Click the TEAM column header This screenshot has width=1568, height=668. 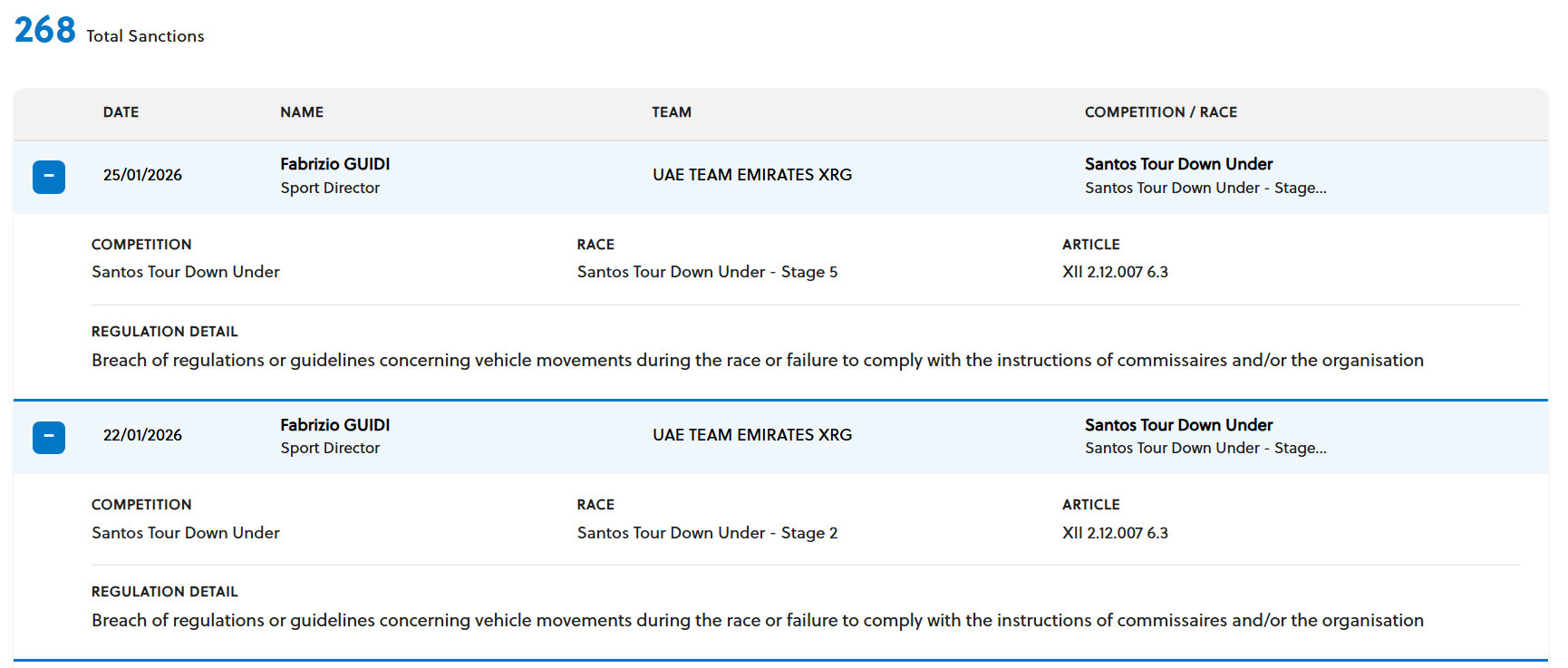click(672, 112)
